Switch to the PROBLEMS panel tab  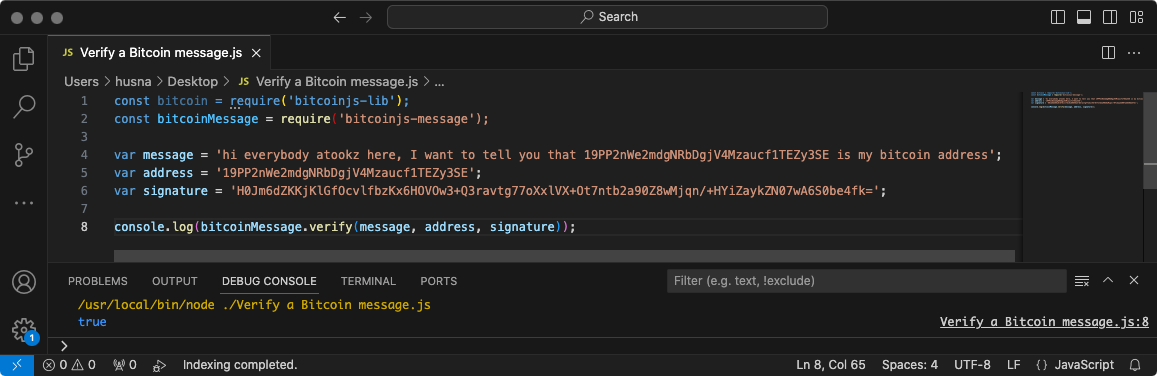[x=97, y=281]
